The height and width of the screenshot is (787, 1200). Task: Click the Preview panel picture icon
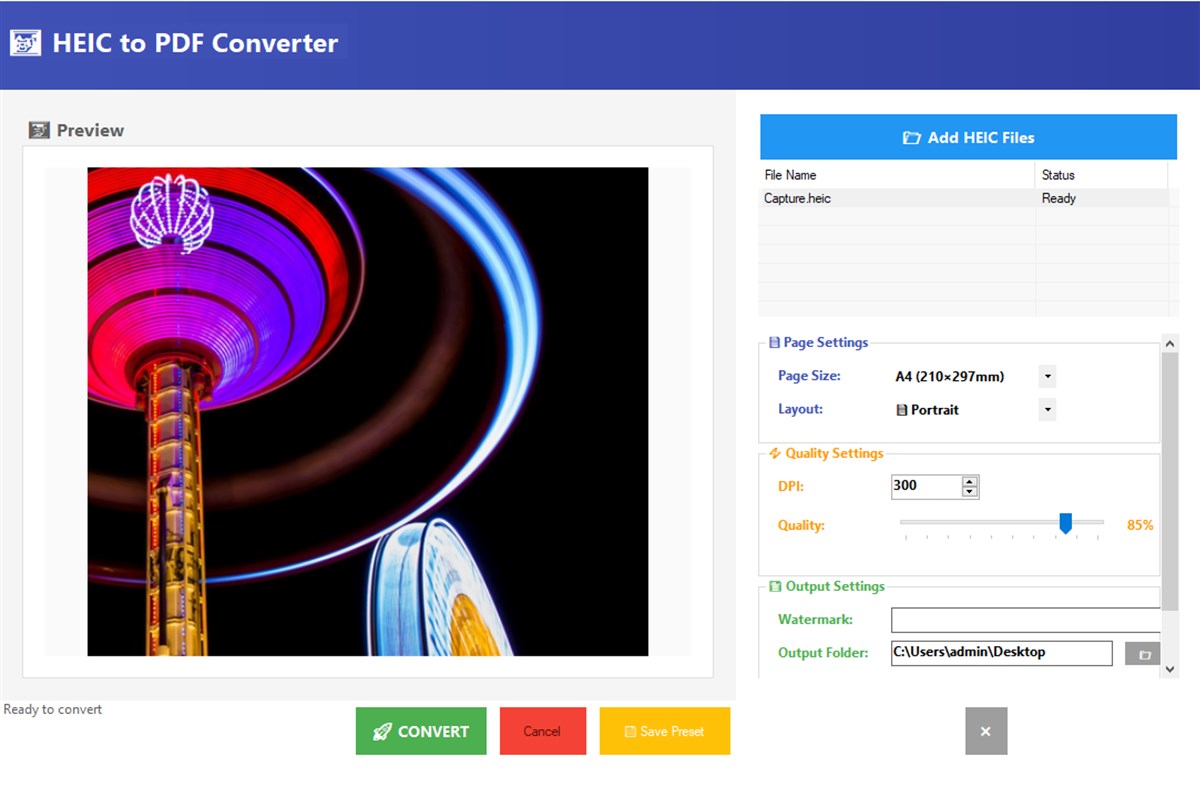[x=38, y=130]
